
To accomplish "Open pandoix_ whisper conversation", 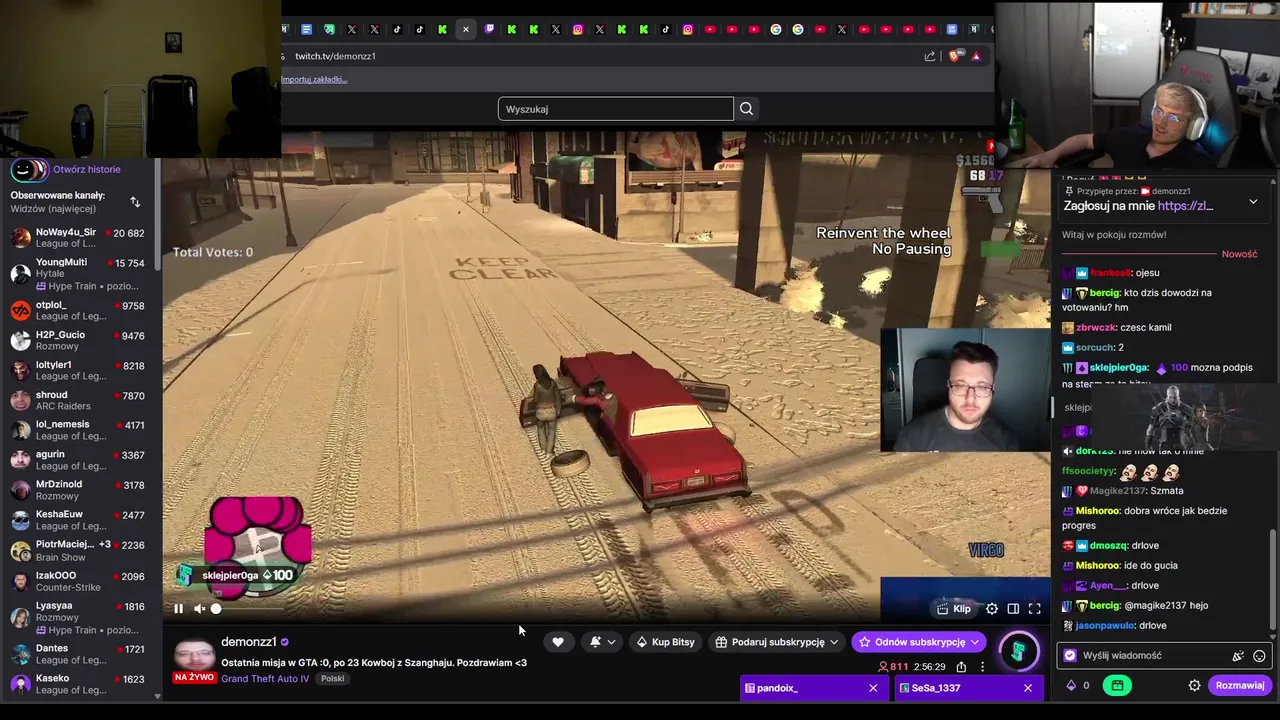I will pos(802,688).
